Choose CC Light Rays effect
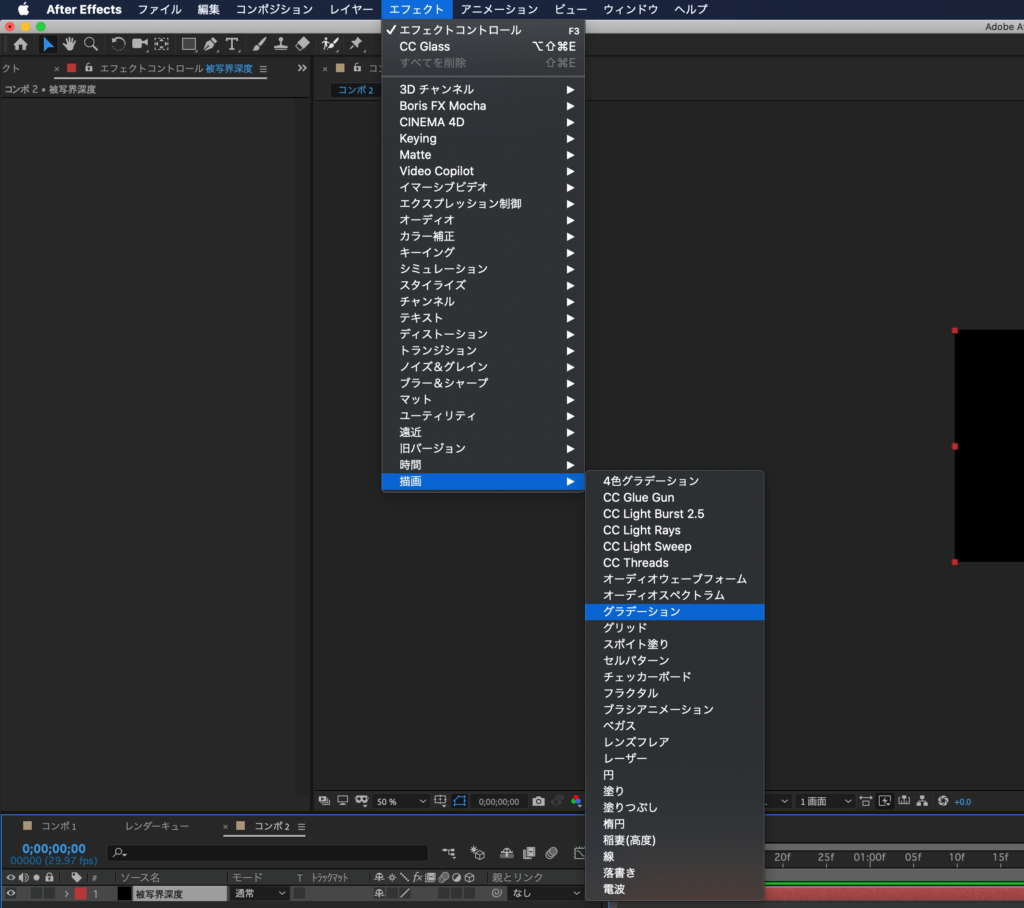This screenshot has width=1024, height=908. click(675, 530)
